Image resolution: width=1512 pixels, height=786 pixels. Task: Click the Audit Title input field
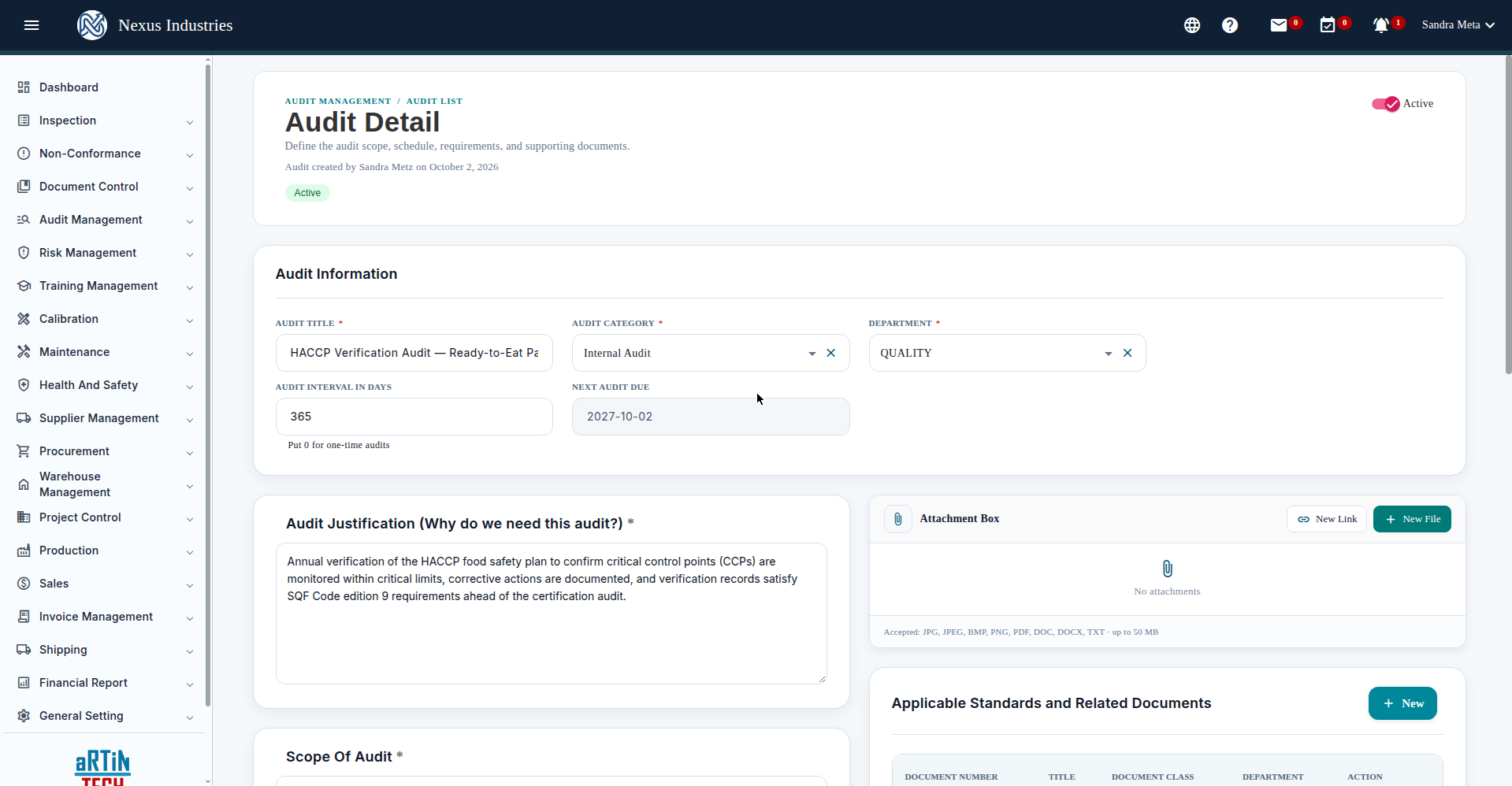pyautogui.click(x=414, y=353)
